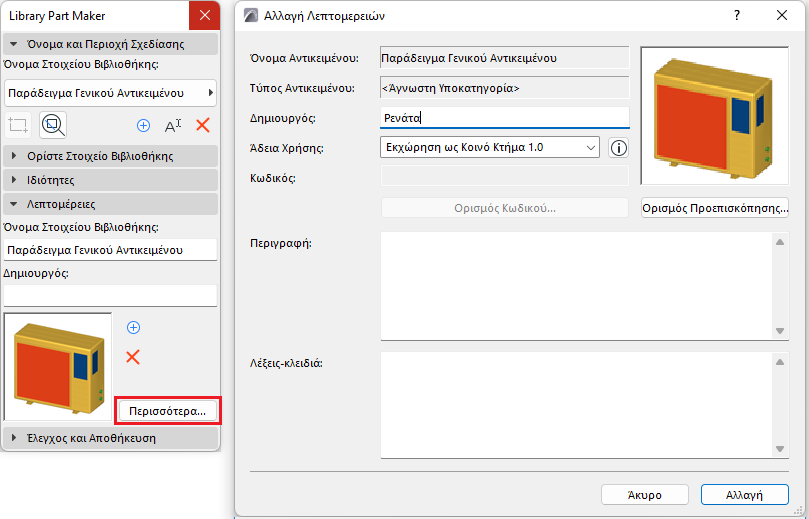
Task: Expand the Ιδιότητες section
Action: point(110,180)
